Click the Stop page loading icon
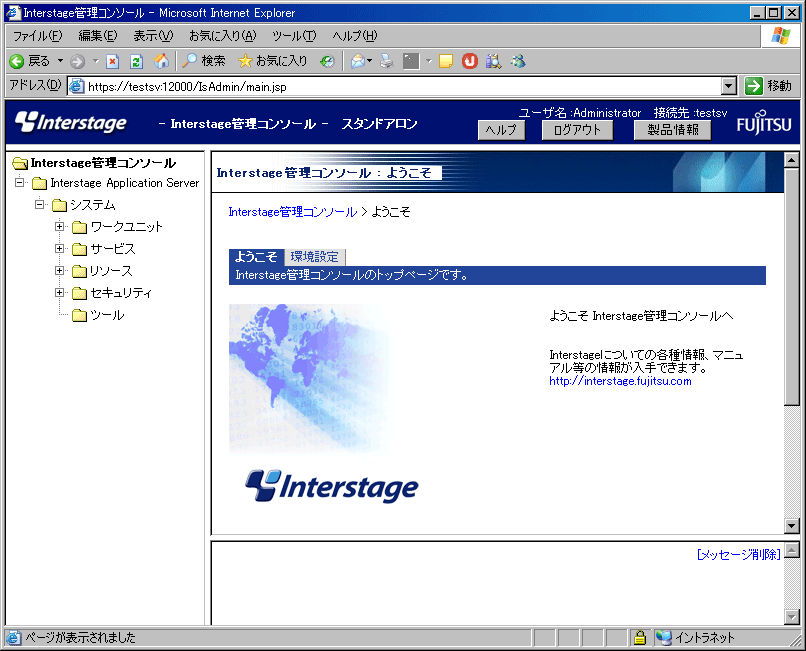The image size is (806, 651). [x=113, y=62]
